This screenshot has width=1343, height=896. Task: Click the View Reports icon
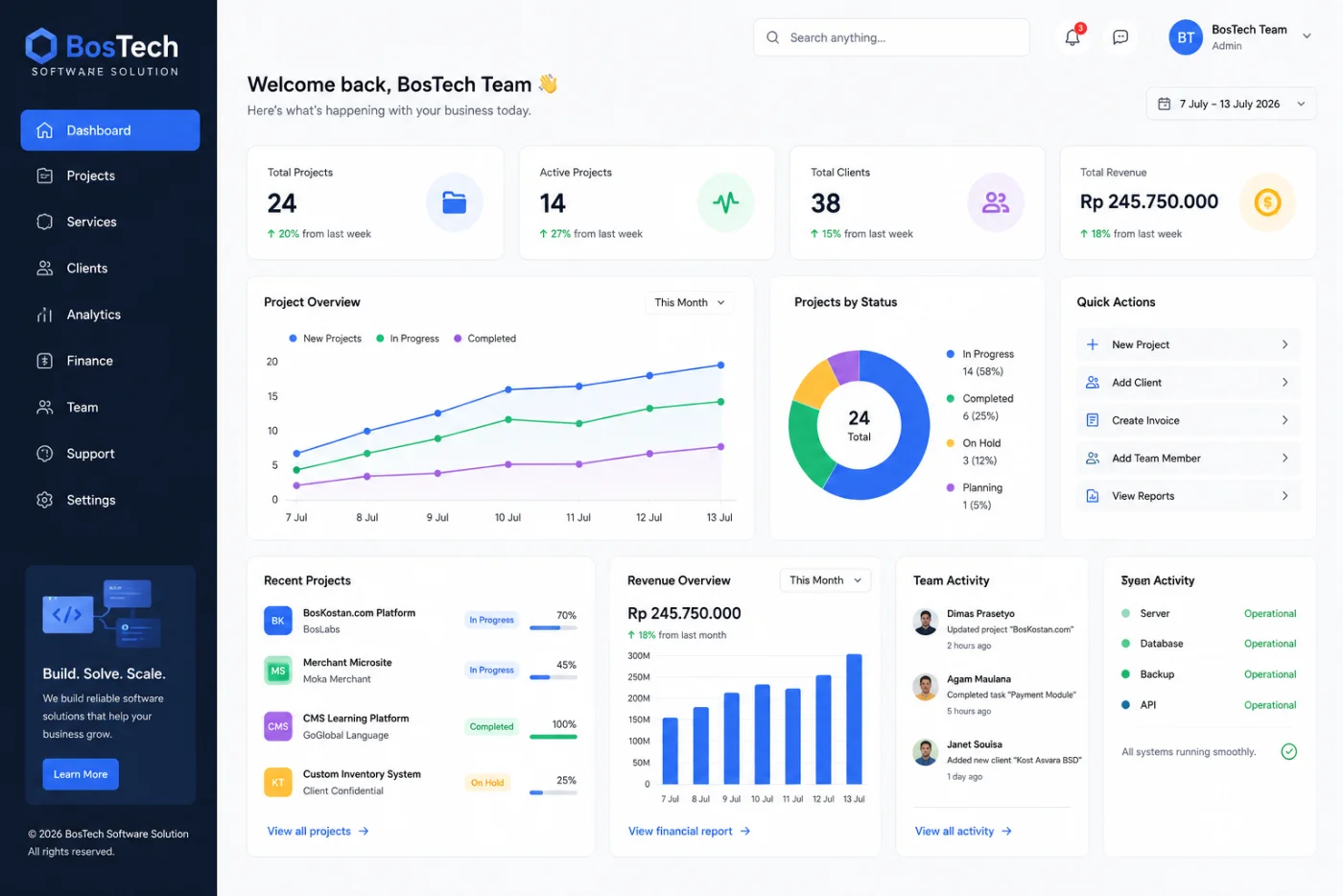(1092, 496)
